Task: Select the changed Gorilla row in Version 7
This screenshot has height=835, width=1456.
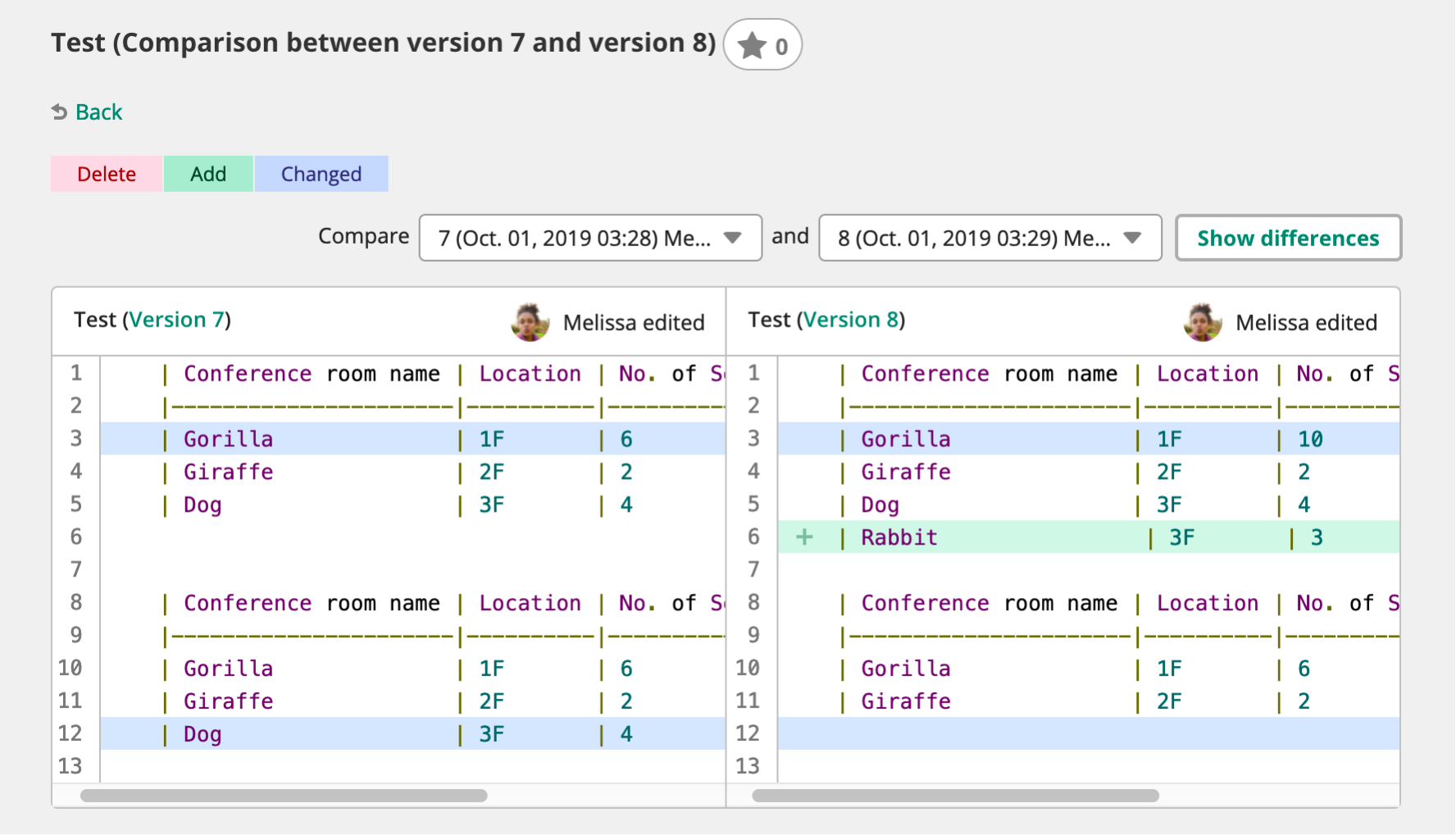Action: pyautogui.click(x=410, y=439)
